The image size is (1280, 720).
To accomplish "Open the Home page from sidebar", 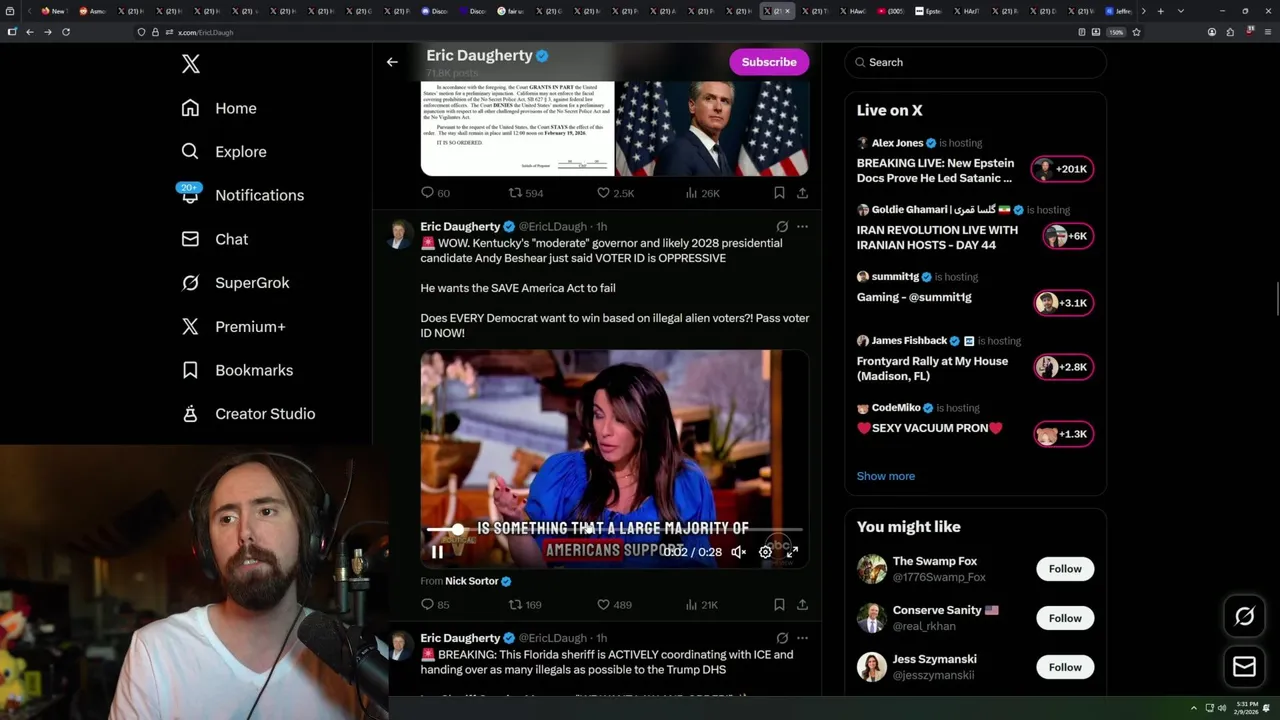I will click(219, 108).
